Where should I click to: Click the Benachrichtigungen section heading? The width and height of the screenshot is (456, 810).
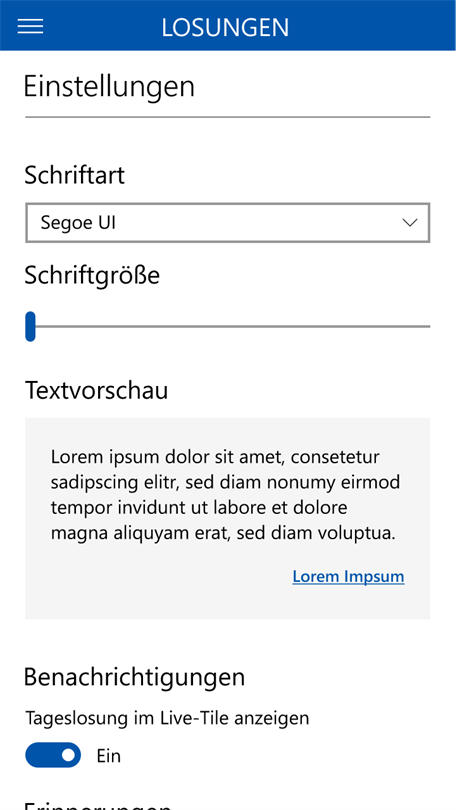pos(134,677)
